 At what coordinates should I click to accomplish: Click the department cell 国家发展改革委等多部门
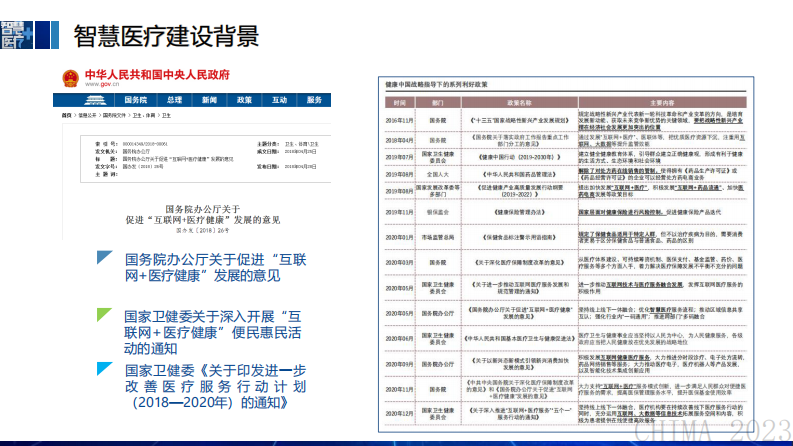pyautogui.click(x=437, y=191)
